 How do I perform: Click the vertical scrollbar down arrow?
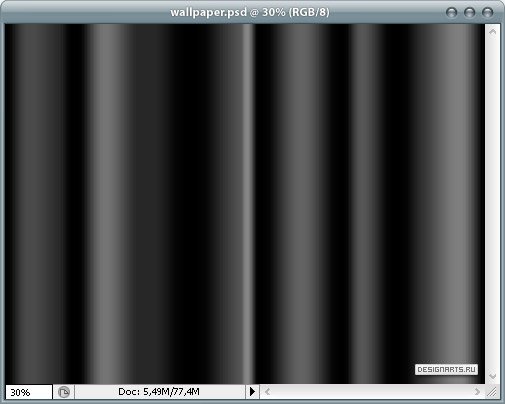[493, 376]
